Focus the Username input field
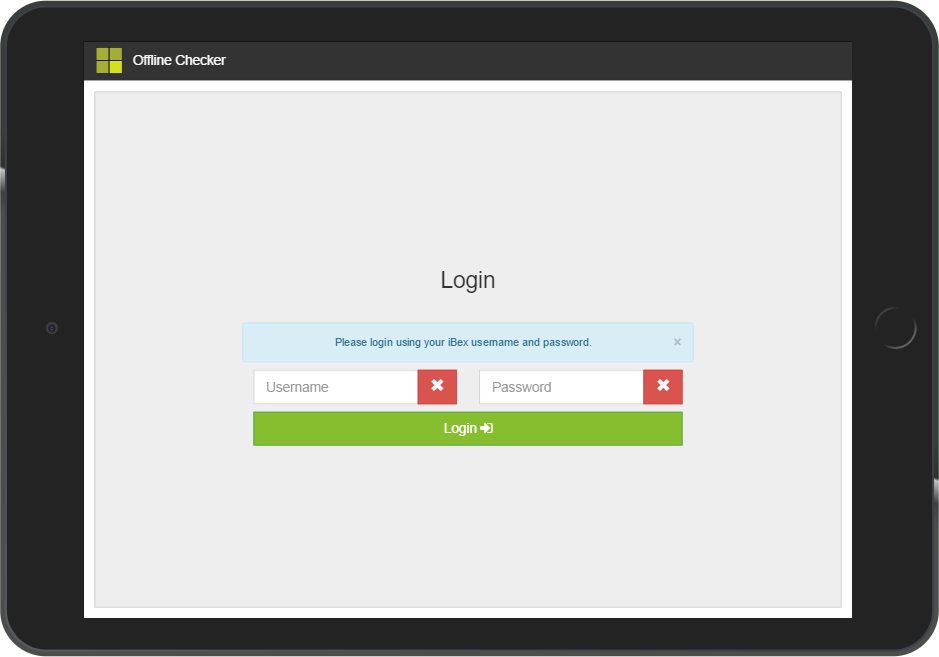Screen dimensions: 939x657 pyautogui.click(x=336, y=387)
